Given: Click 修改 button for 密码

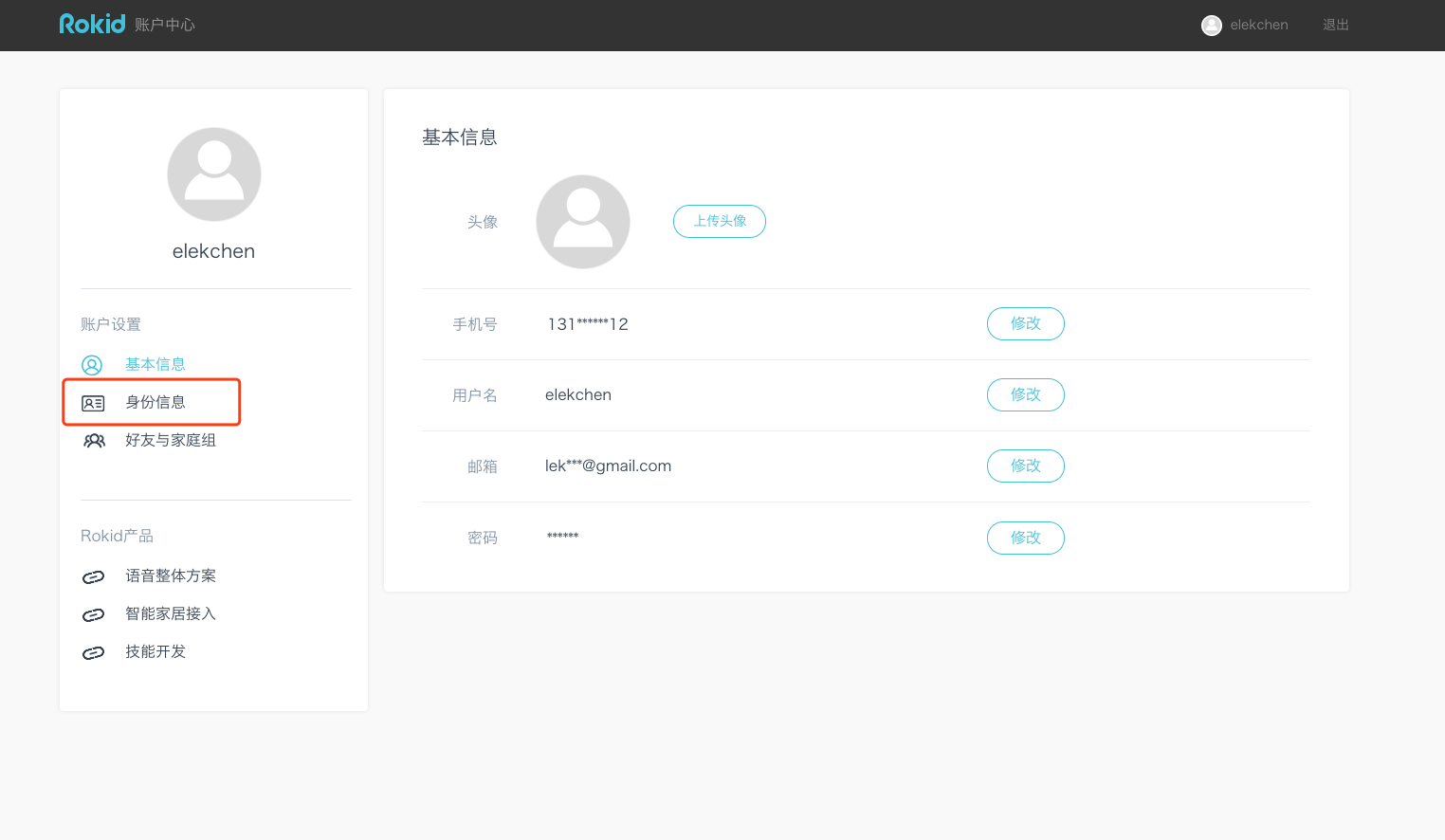Looking at the screenshot, I should pos(1026,538).
